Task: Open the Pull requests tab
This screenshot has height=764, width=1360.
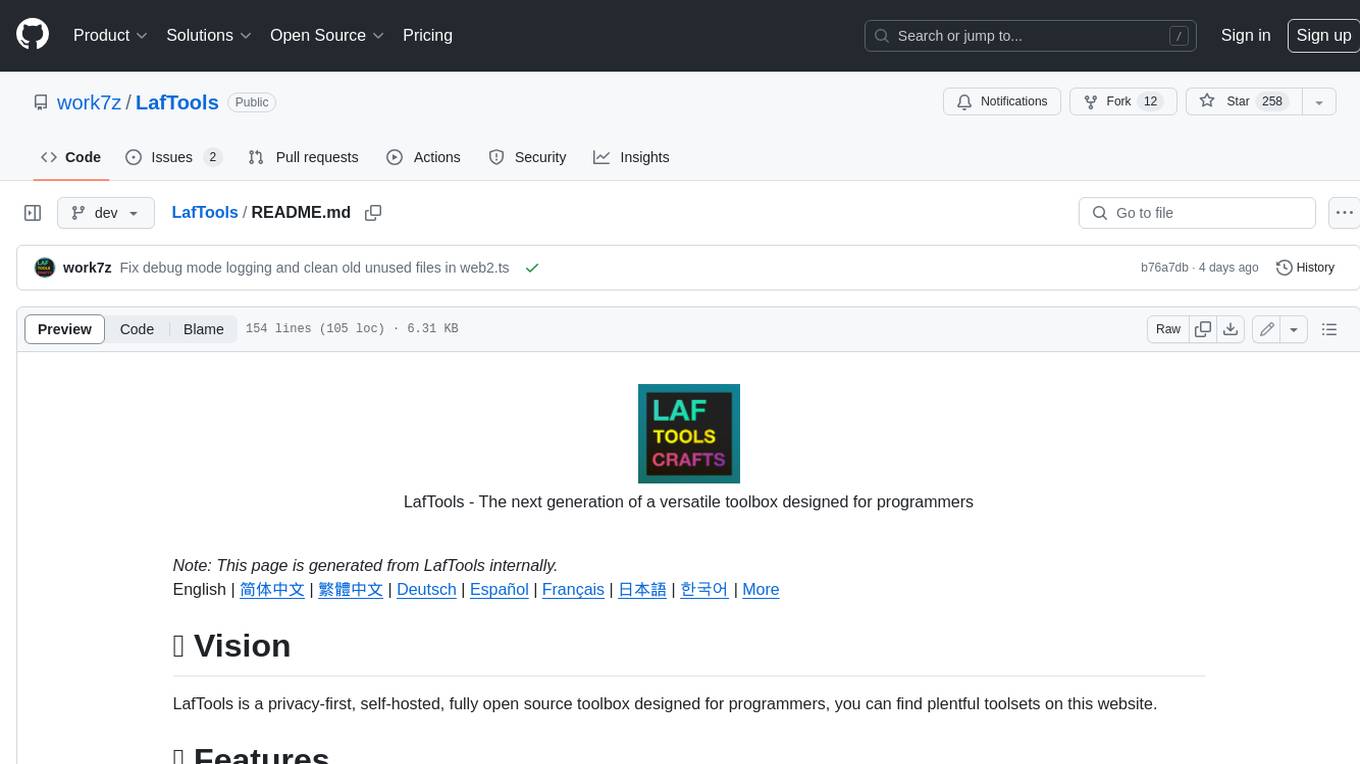Action: point(303,157)
